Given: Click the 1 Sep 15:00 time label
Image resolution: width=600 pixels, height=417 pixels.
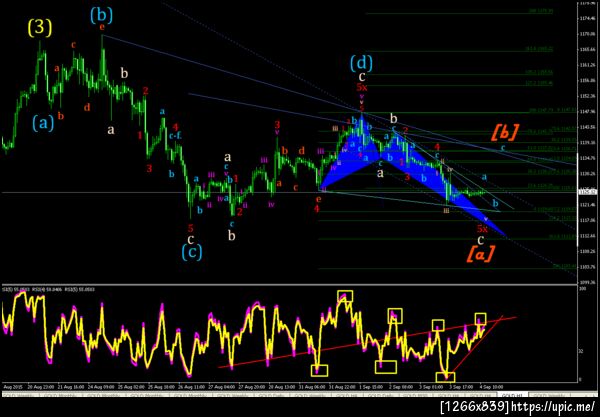Looking at the screenshot, I should (371, 387).
